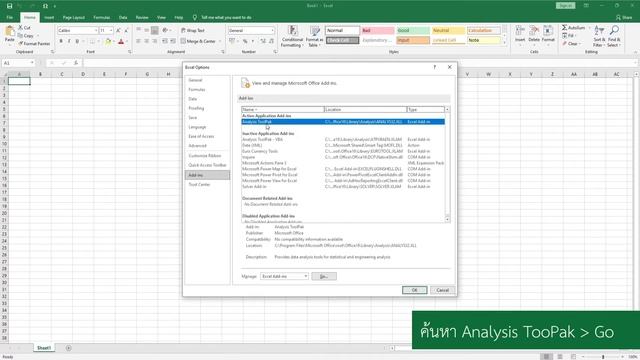Click OK in Excel Options dialog
The height and width of the screenshot is (360, 640).
coord(414,290)
